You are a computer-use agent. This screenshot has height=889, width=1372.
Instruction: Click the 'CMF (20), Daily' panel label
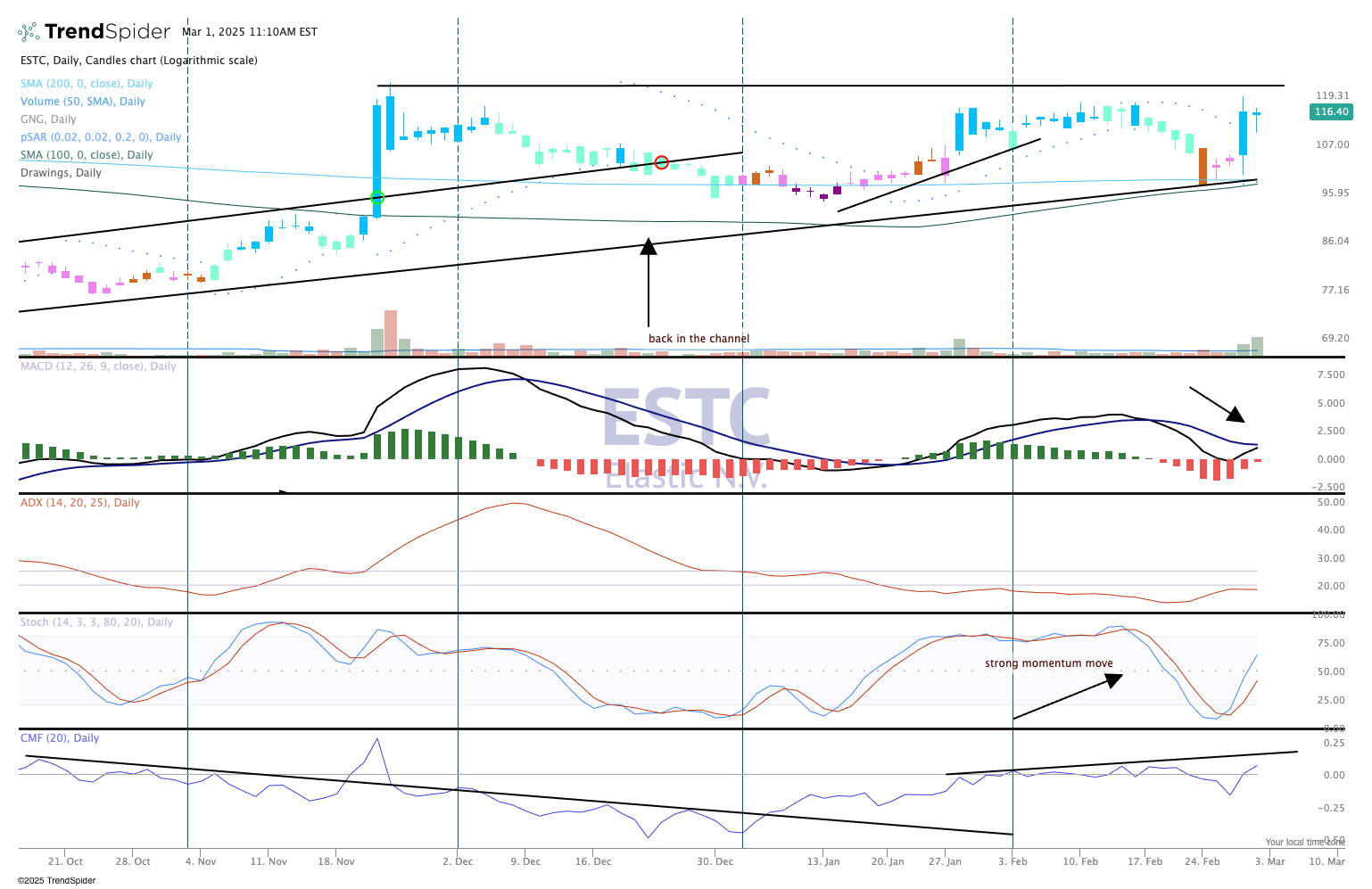pos(60,738)
